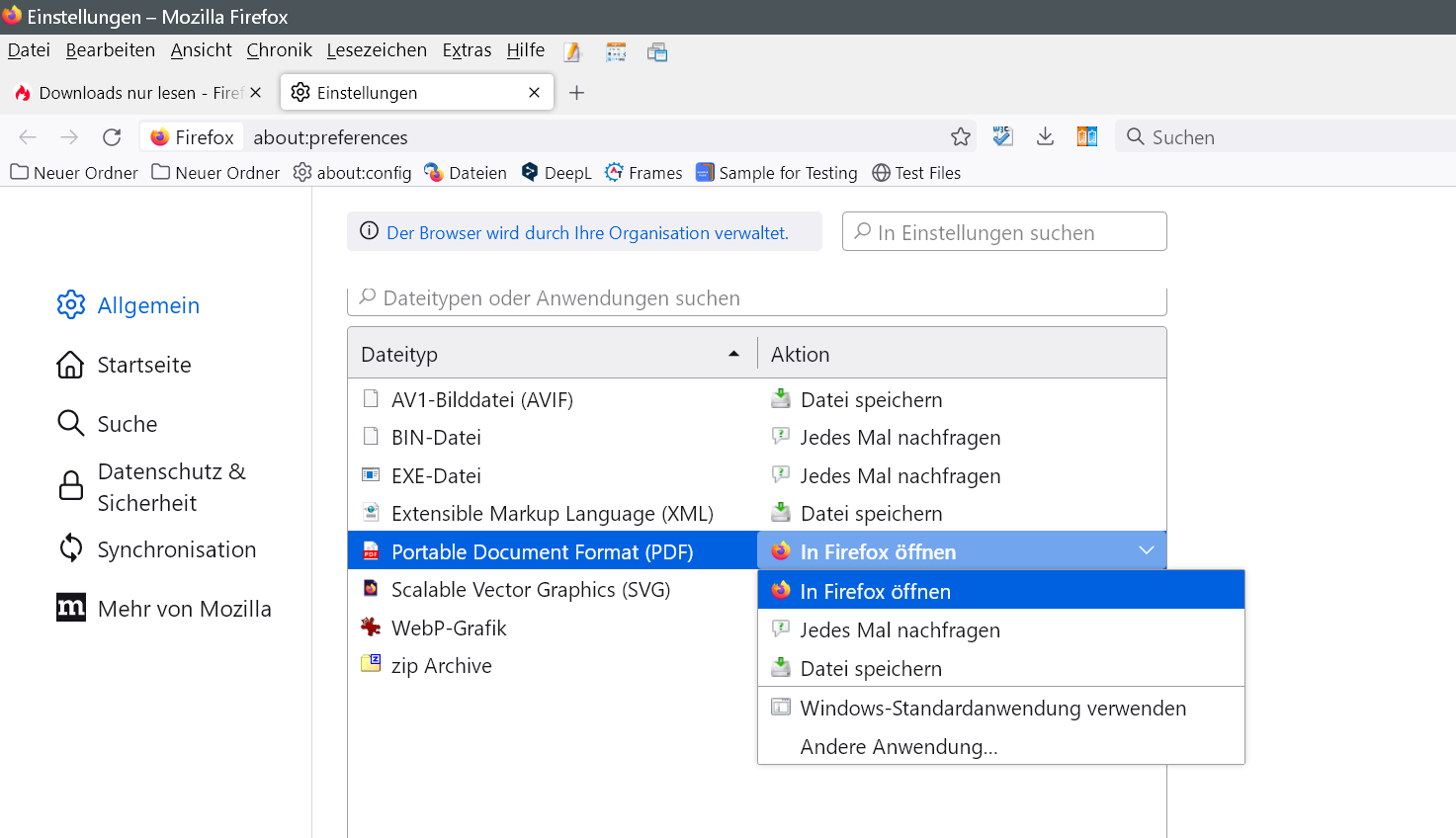Screen dimensions: 1456x838
Task: Expand the PDF action dropdown
Action: [1146, 551]
